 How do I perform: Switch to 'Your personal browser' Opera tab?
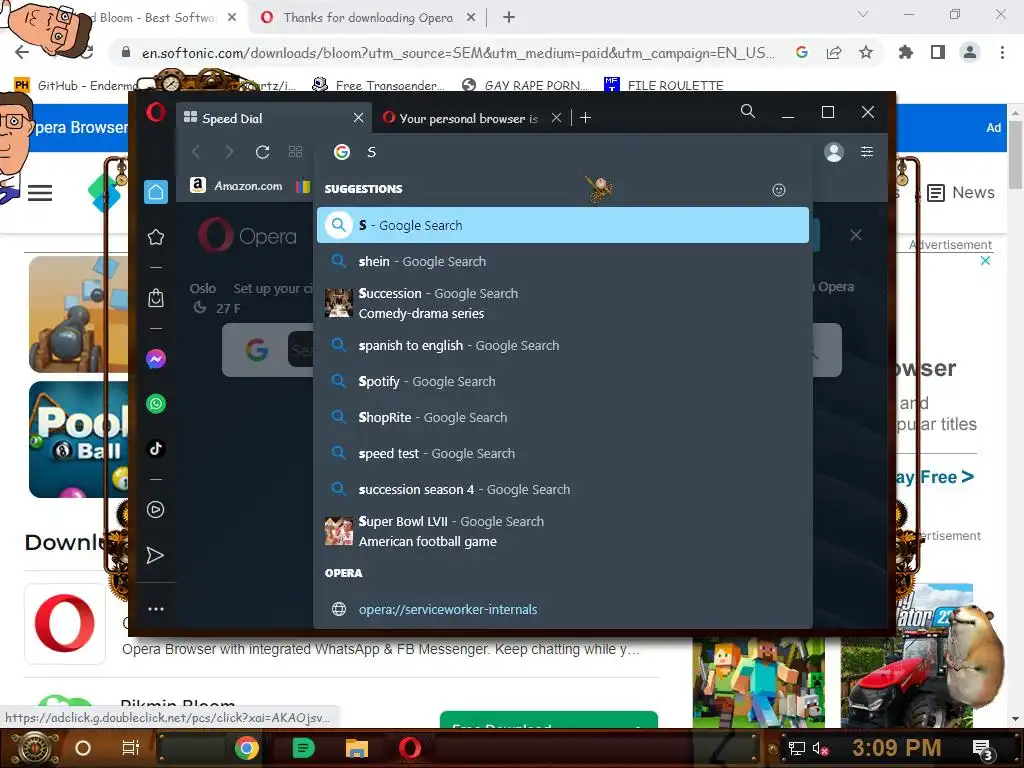tap(469, 118)
